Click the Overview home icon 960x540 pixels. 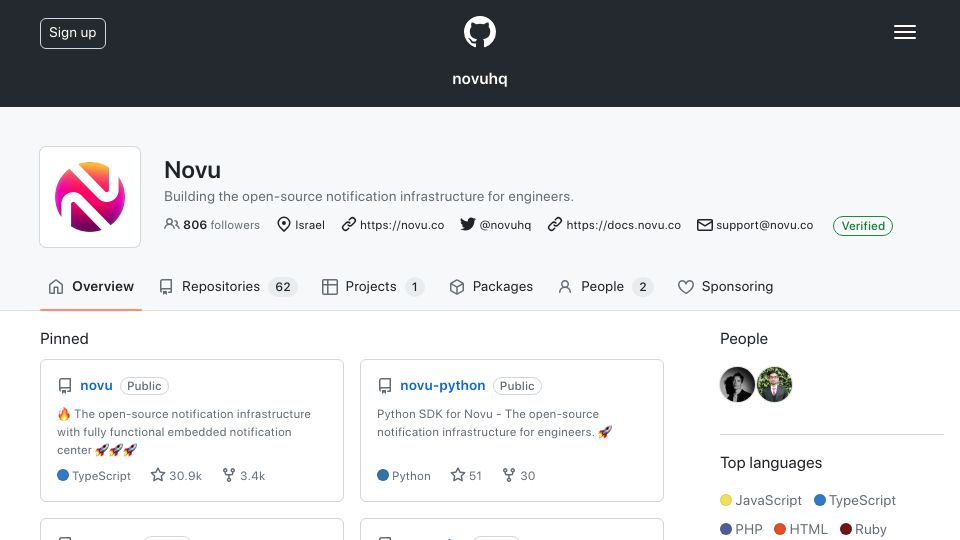[56, 287]
